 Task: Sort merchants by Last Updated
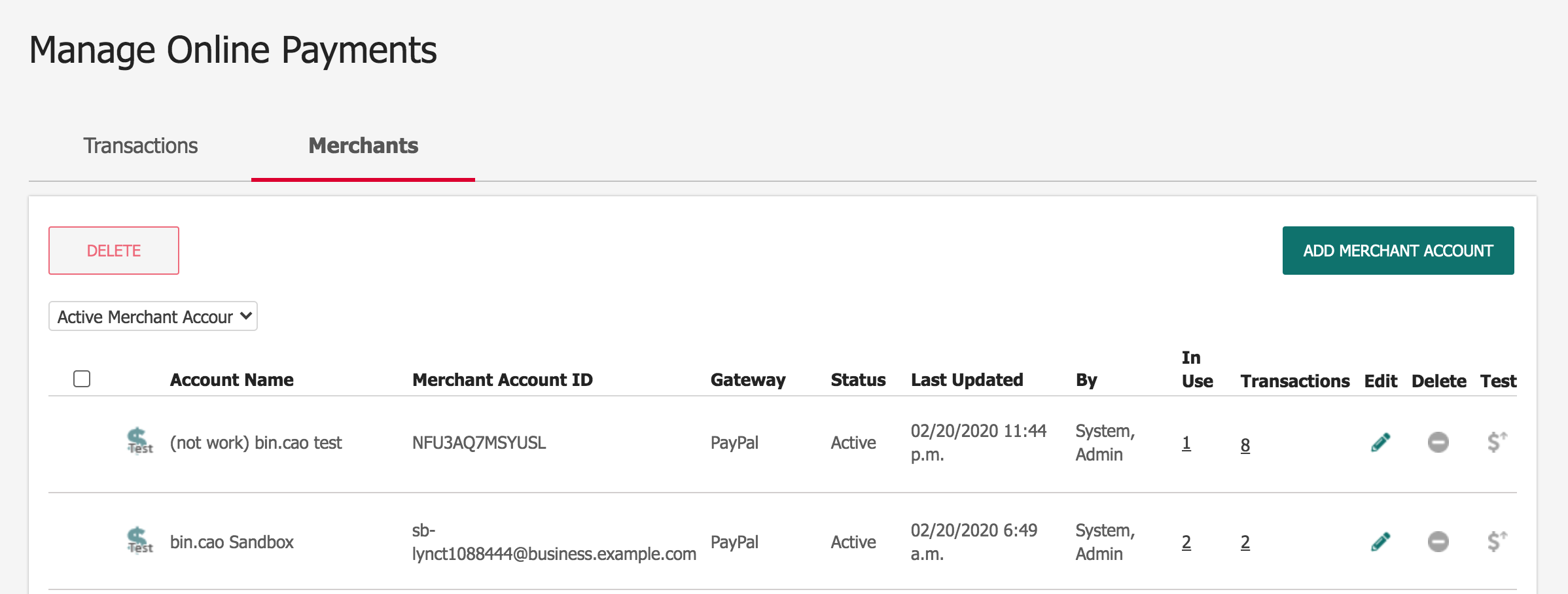coord(967,379)
